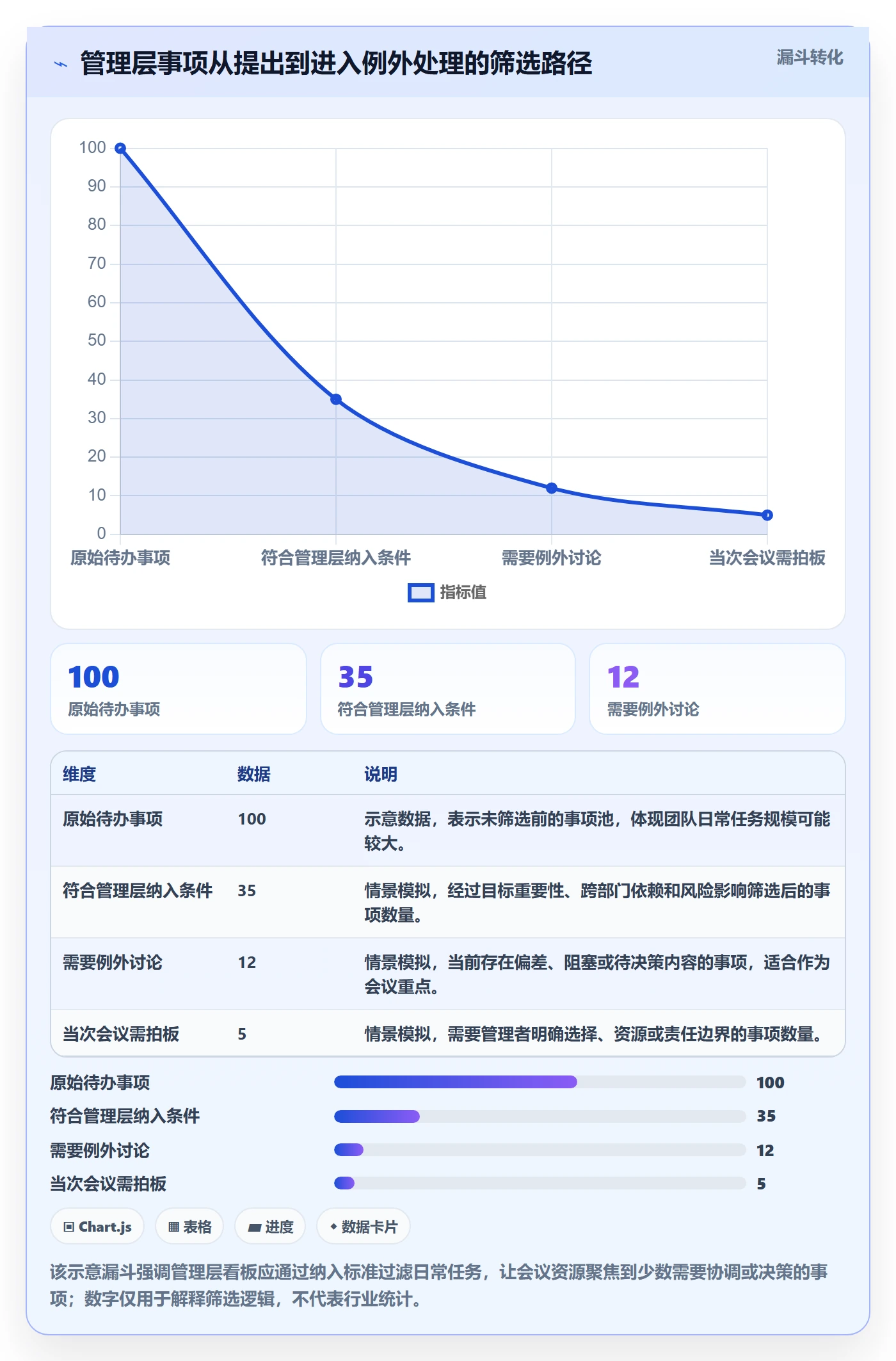The width and height of the screenshot is (896, 1361).
Task: Click the chart data point at 35
Action: click(336, 399)
